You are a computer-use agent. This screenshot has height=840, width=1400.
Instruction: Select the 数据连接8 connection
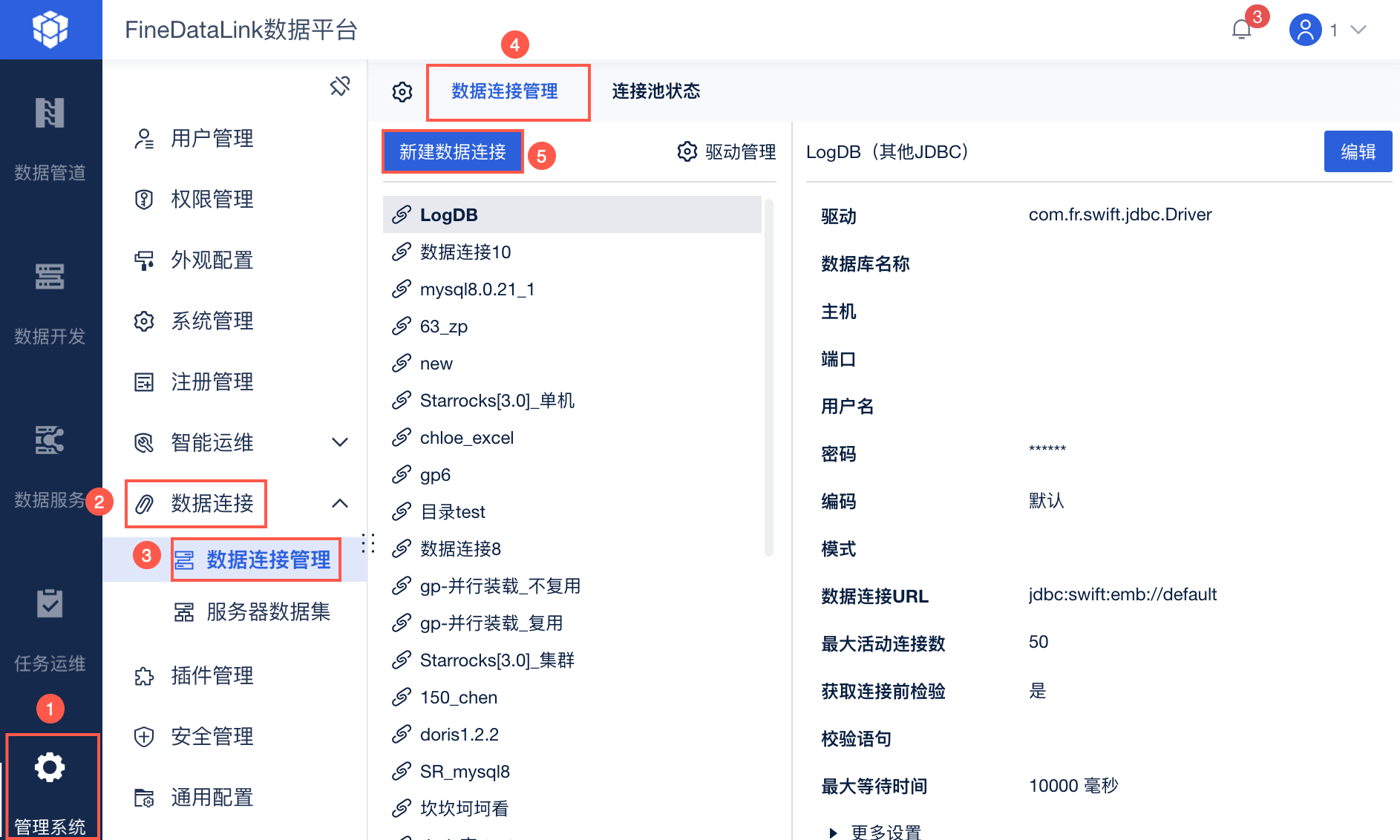click(x=572, y=548)
